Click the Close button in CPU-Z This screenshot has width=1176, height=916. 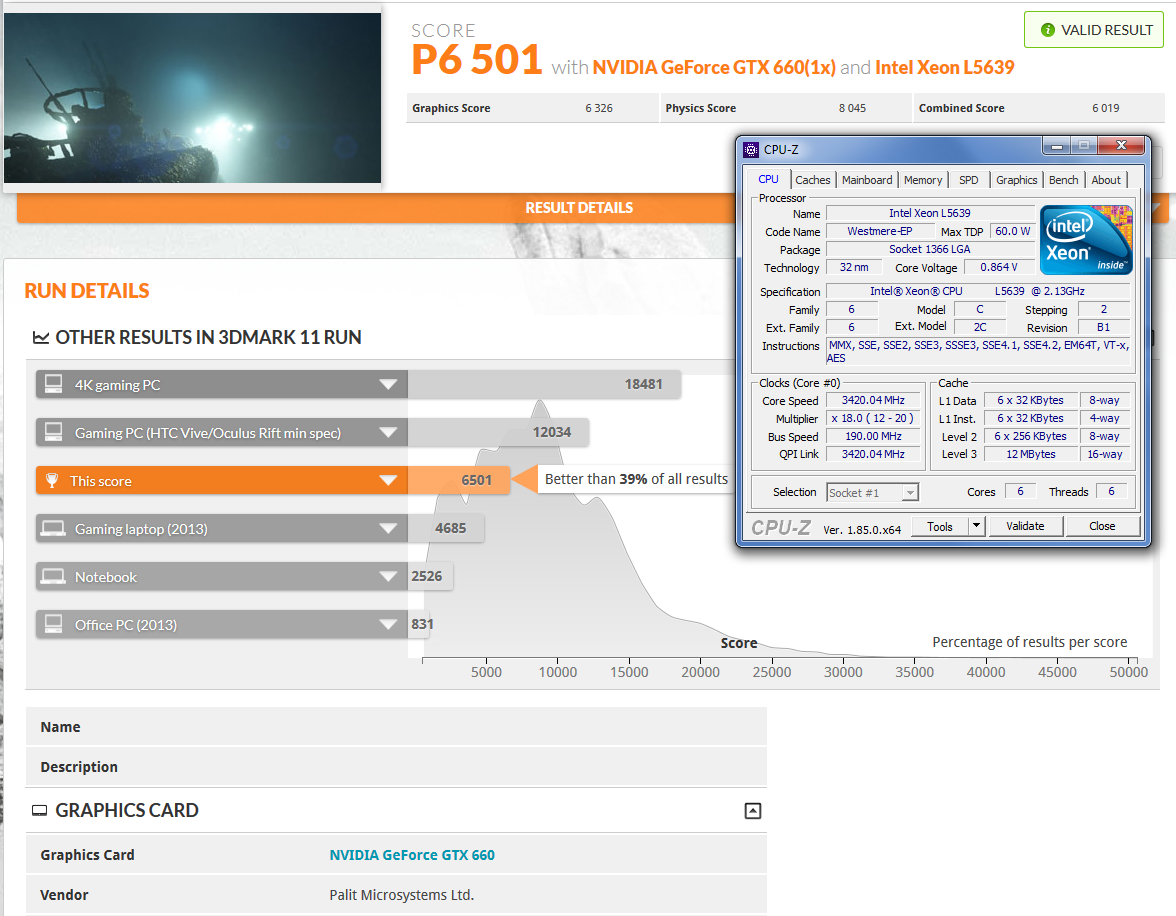[x=1102, y=526]
